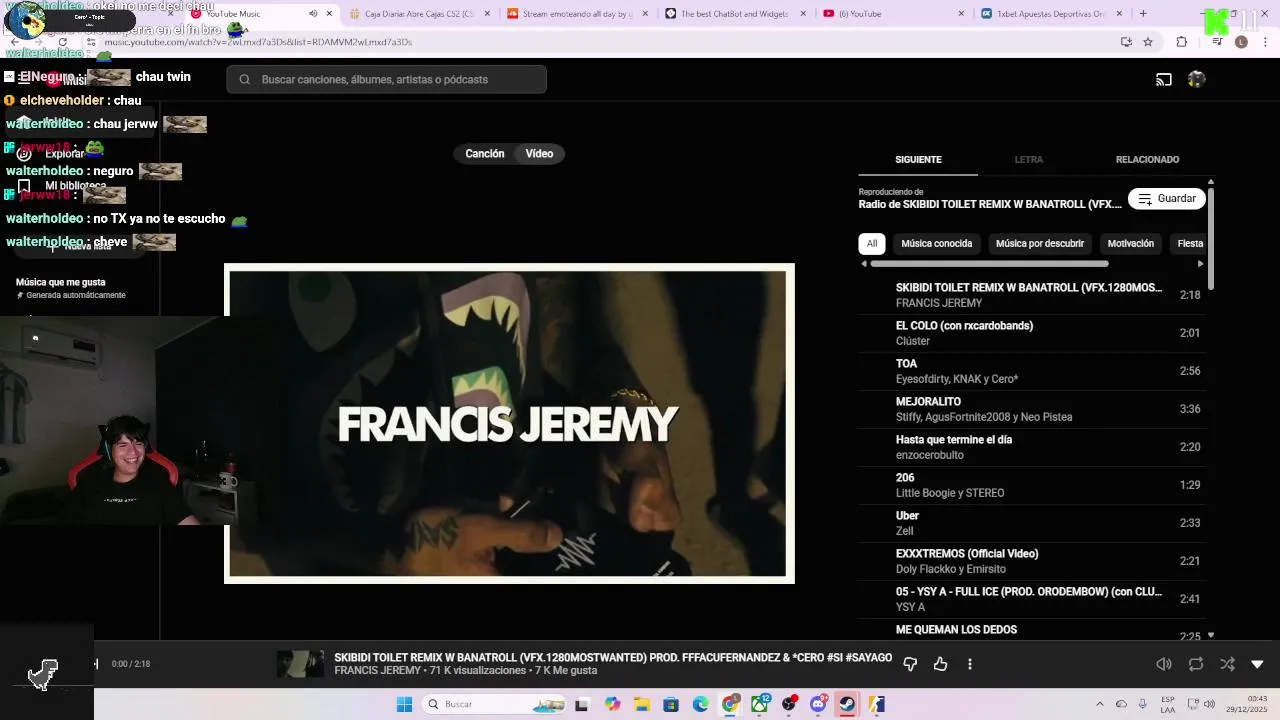Screen dimensions: 1280x720
Task: Open File Explorer from the taskbar
Action: (641, 704)
